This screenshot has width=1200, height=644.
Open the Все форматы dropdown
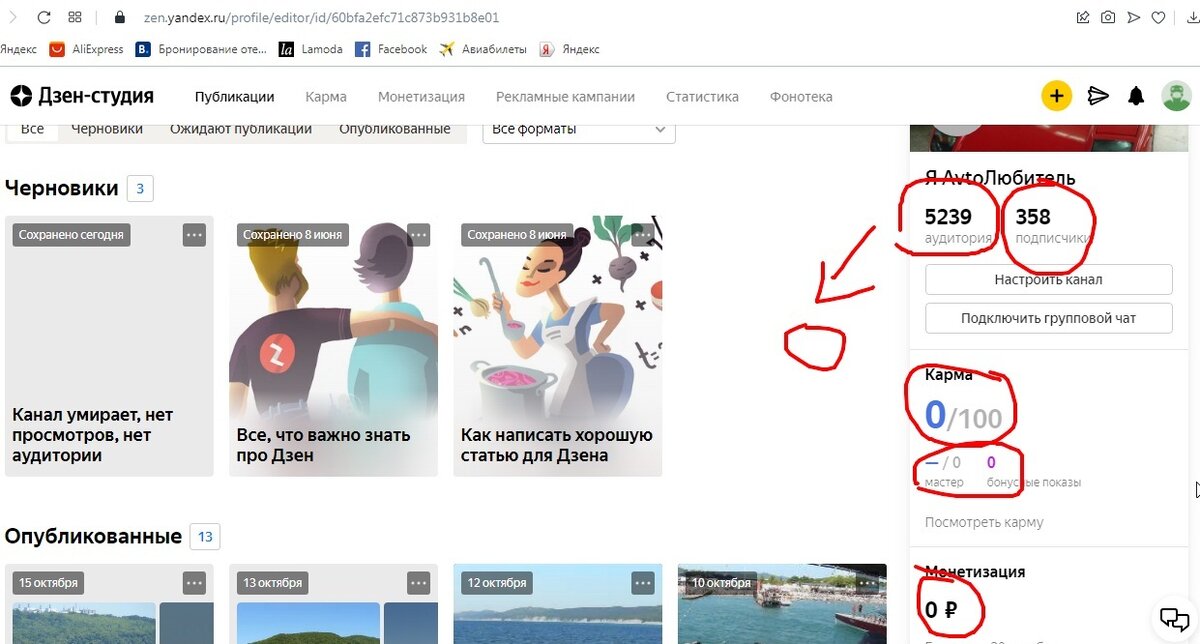(x=577, y=128)
